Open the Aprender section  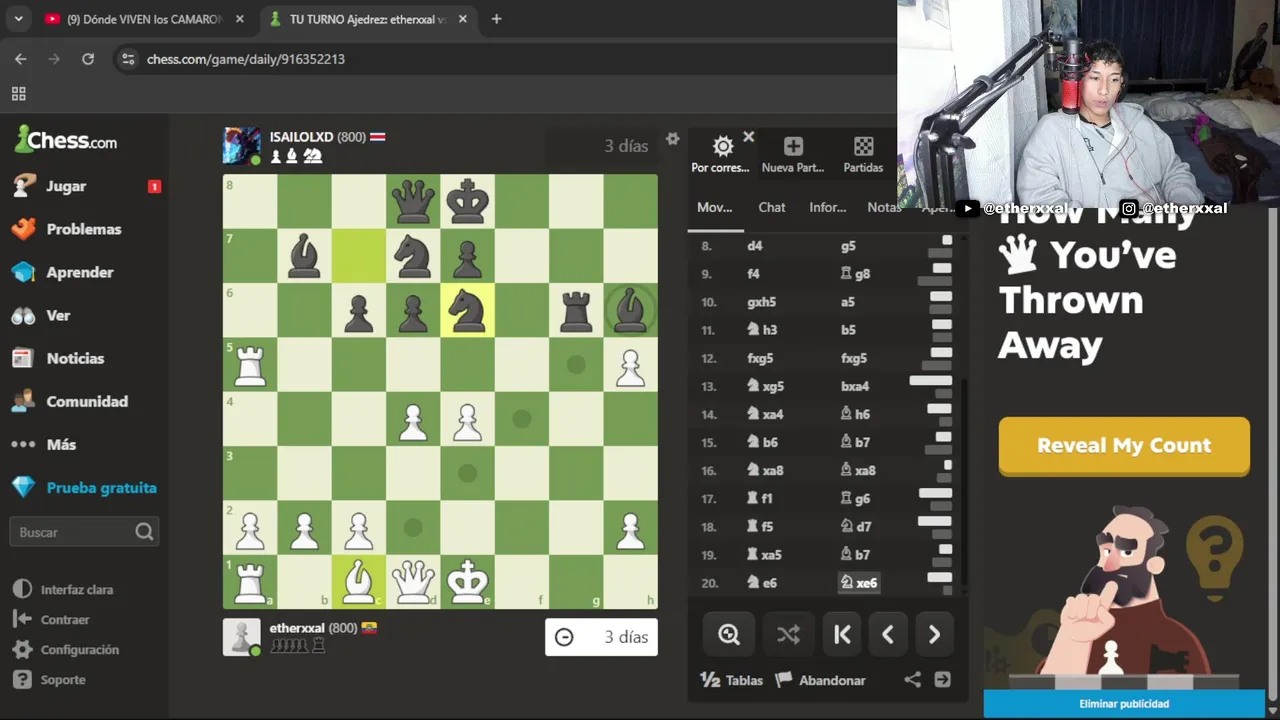click(x=79, y=272)
